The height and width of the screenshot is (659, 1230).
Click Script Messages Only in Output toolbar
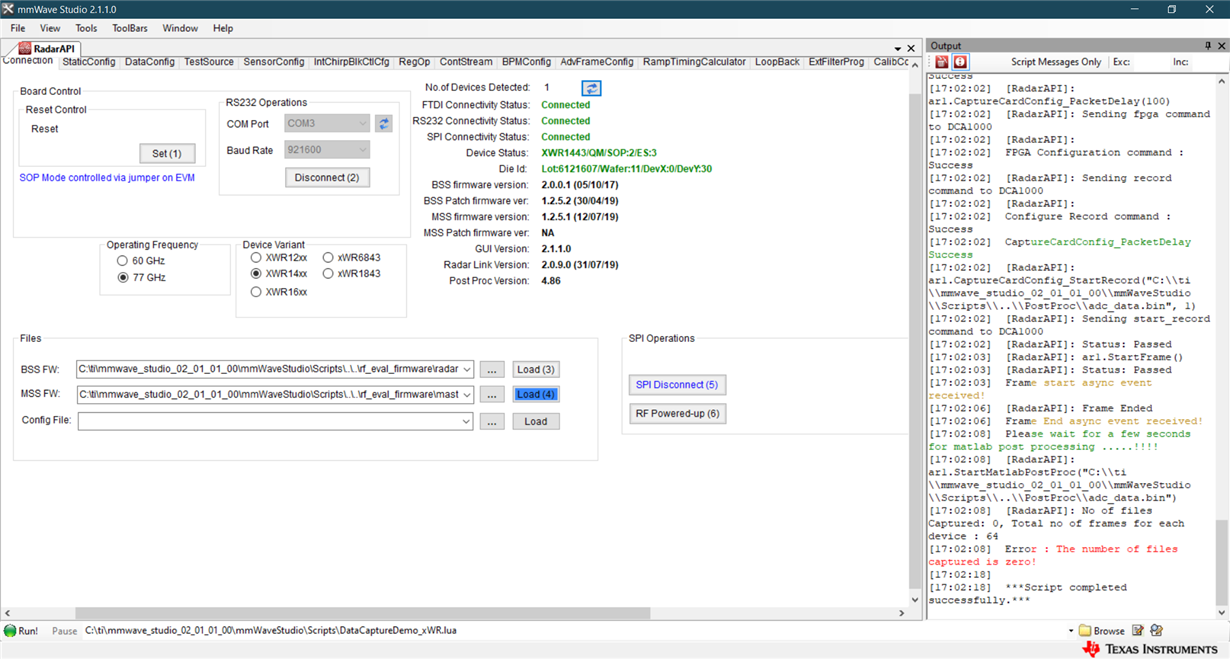tap(1055, 62)
